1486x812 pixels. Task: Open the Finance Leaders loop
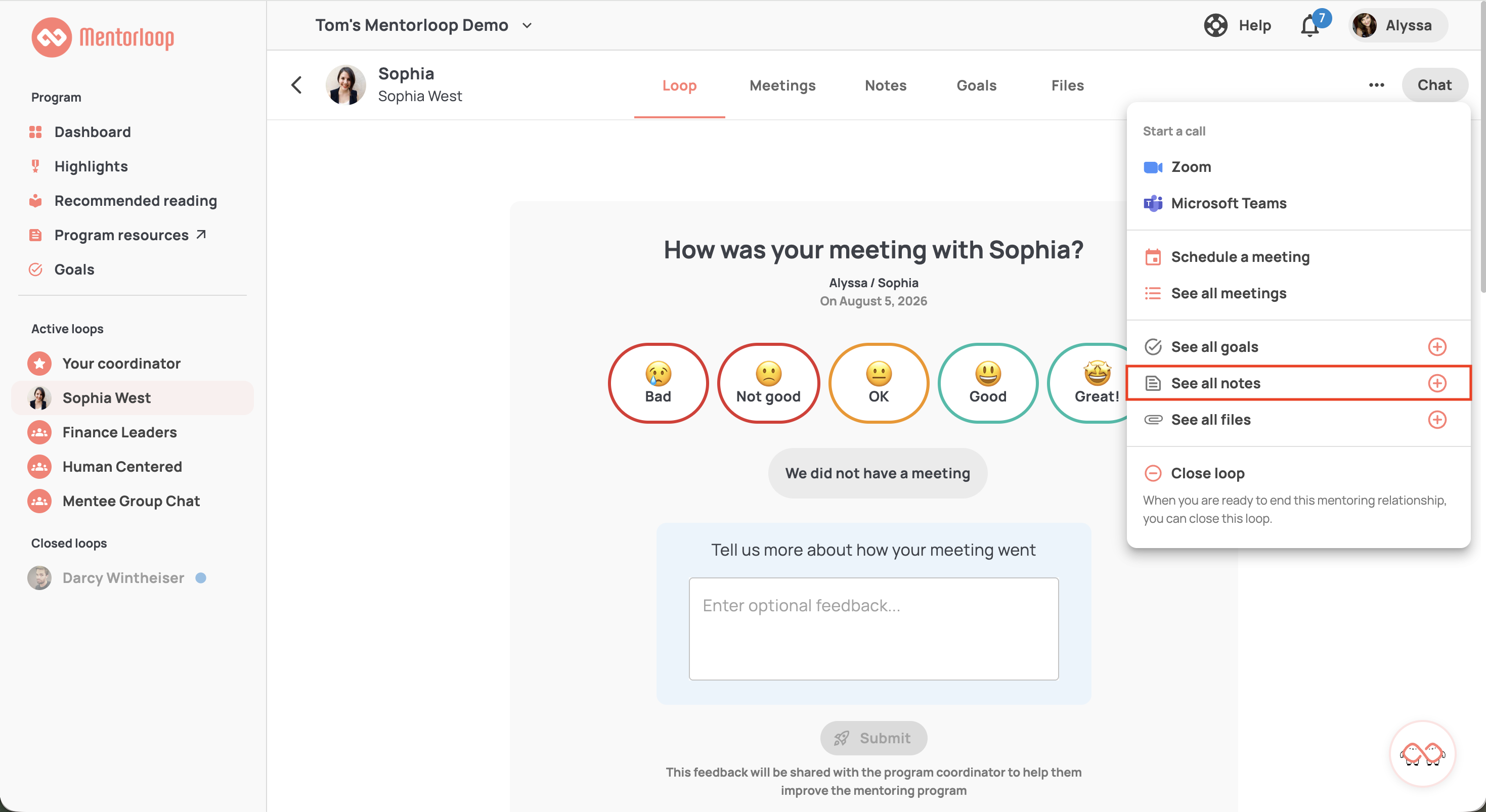click(x=132, y=432)
